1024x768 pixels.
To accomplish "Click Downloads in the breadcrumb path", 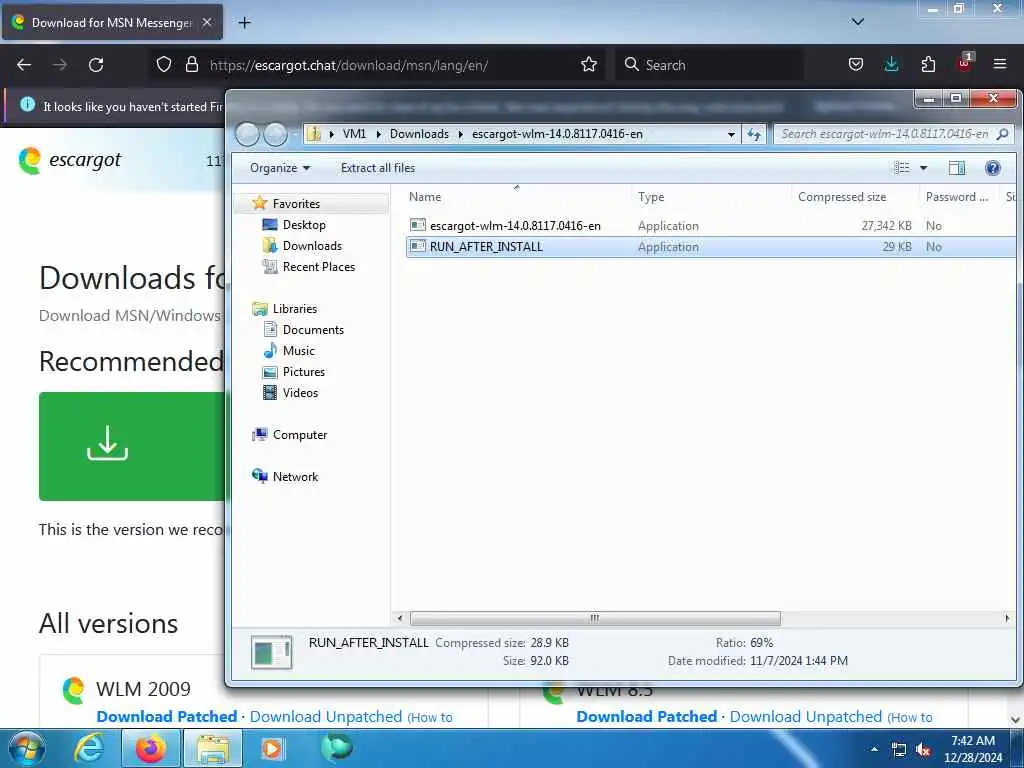I will click(419, 134).
